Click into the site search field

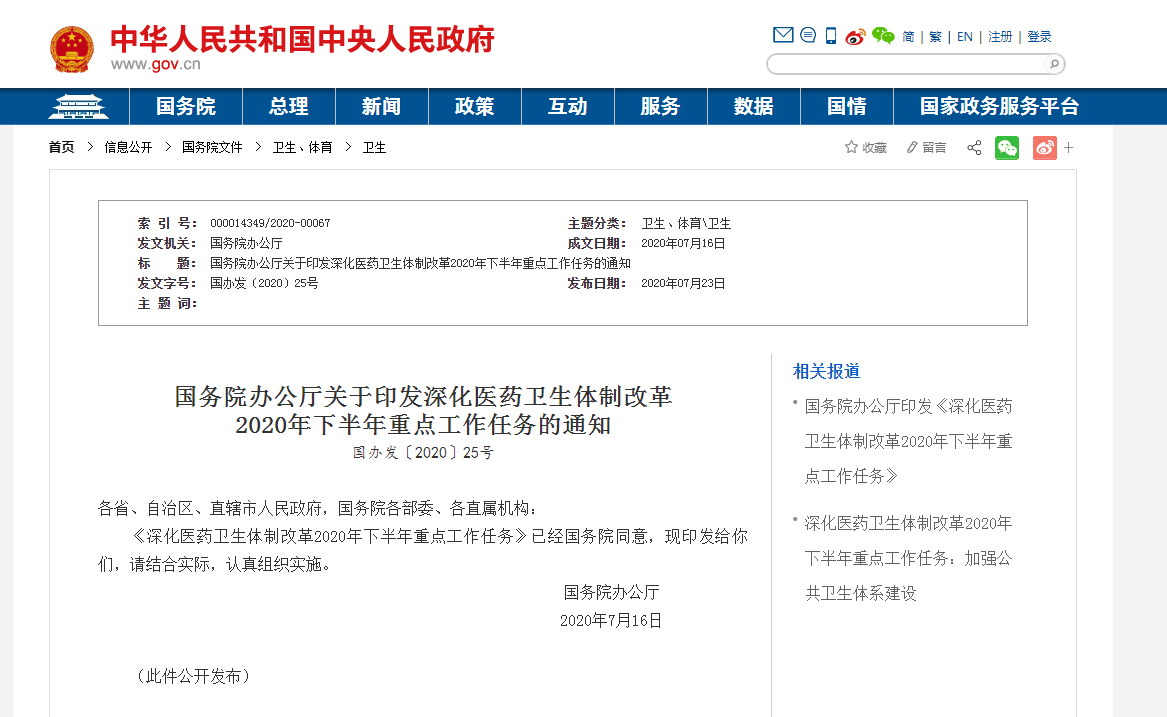click(x=905, y=64)
